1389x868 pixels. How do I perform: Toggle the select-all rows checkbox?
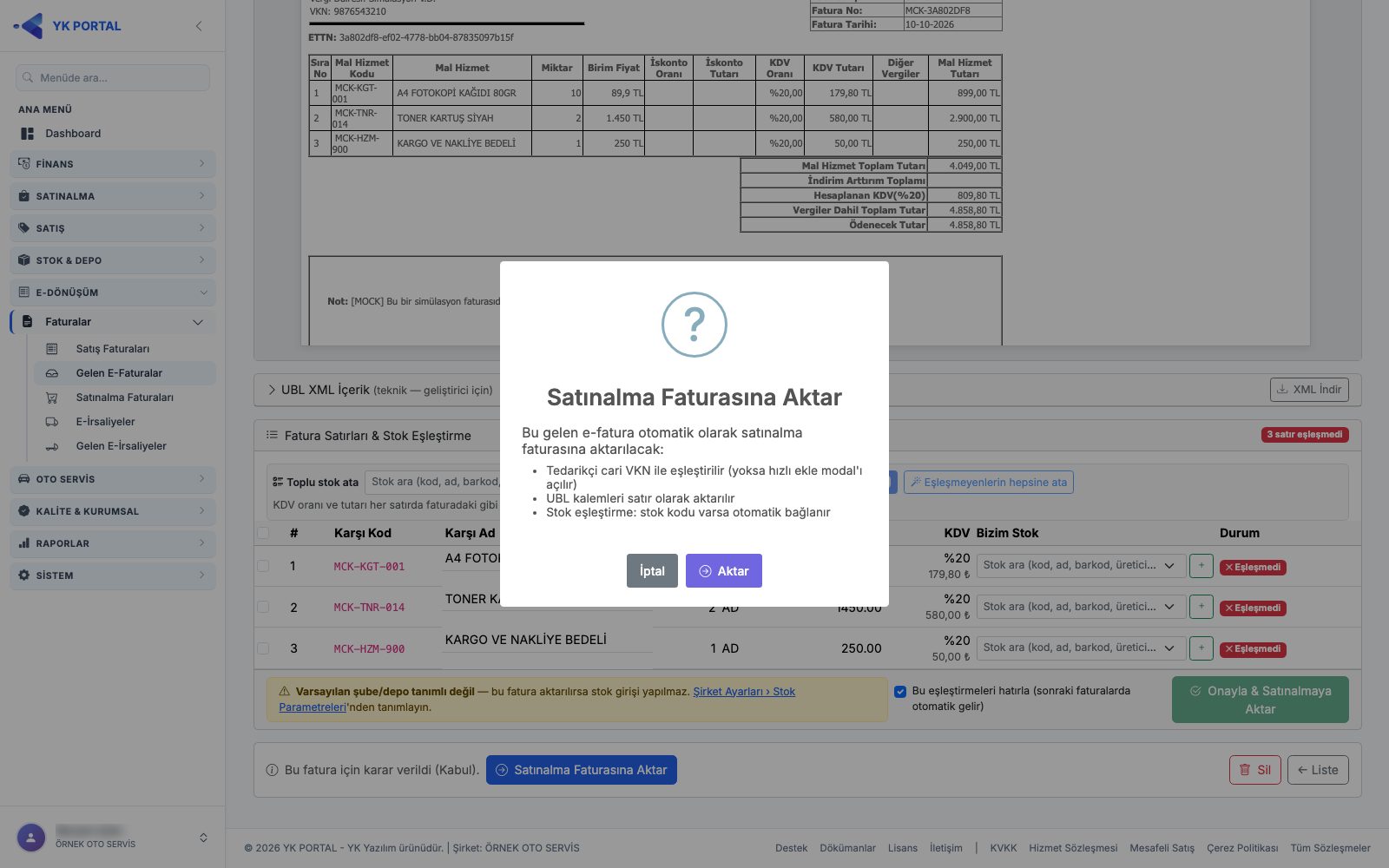263,533
